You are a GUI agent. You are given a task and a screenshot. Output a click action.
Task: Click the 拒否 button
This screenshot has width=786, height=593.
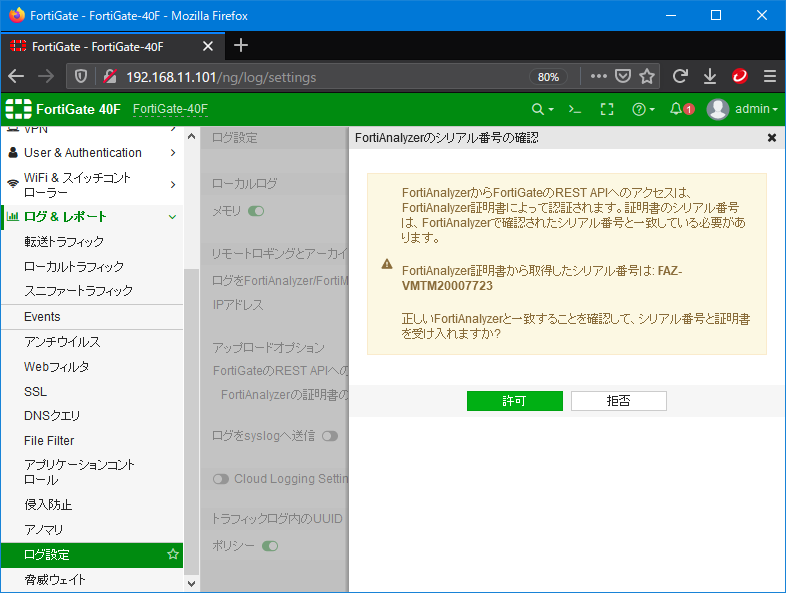click(619, 401)
